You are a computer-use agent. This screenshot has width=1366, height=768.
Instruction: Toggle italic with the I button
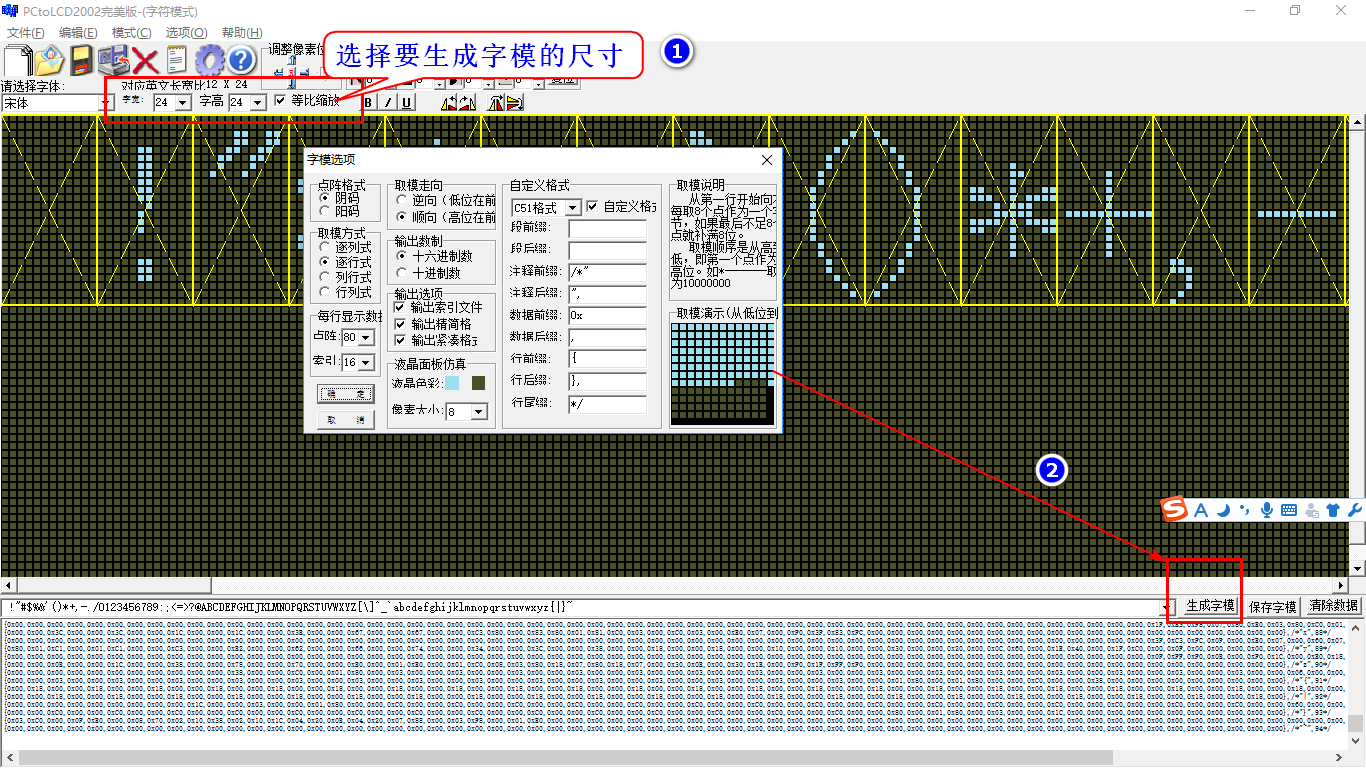pyautogui.click(x=388, y=102)
